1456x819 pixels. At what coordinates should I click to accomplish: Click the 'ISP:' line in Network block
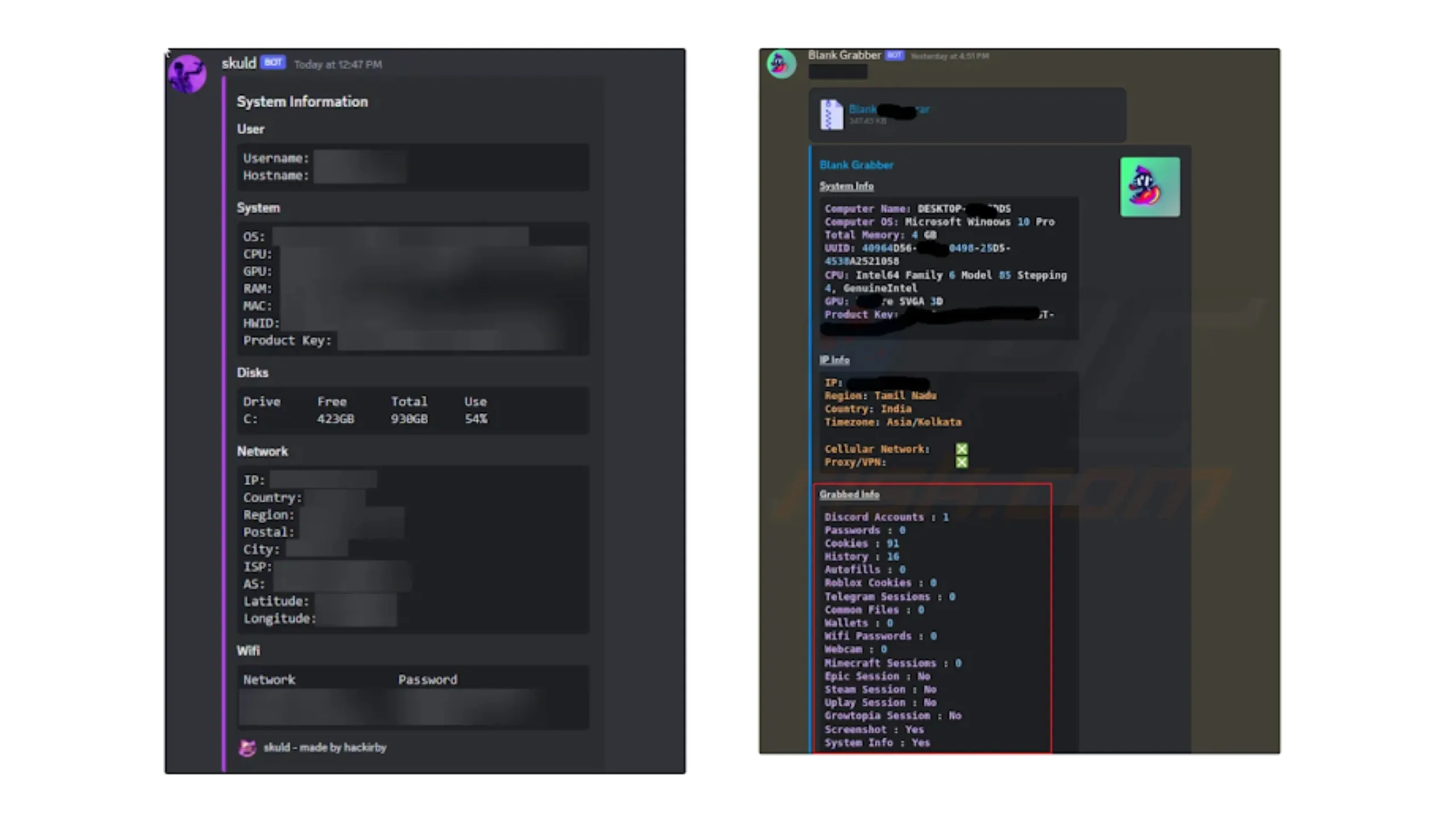[x=258, y=567]
